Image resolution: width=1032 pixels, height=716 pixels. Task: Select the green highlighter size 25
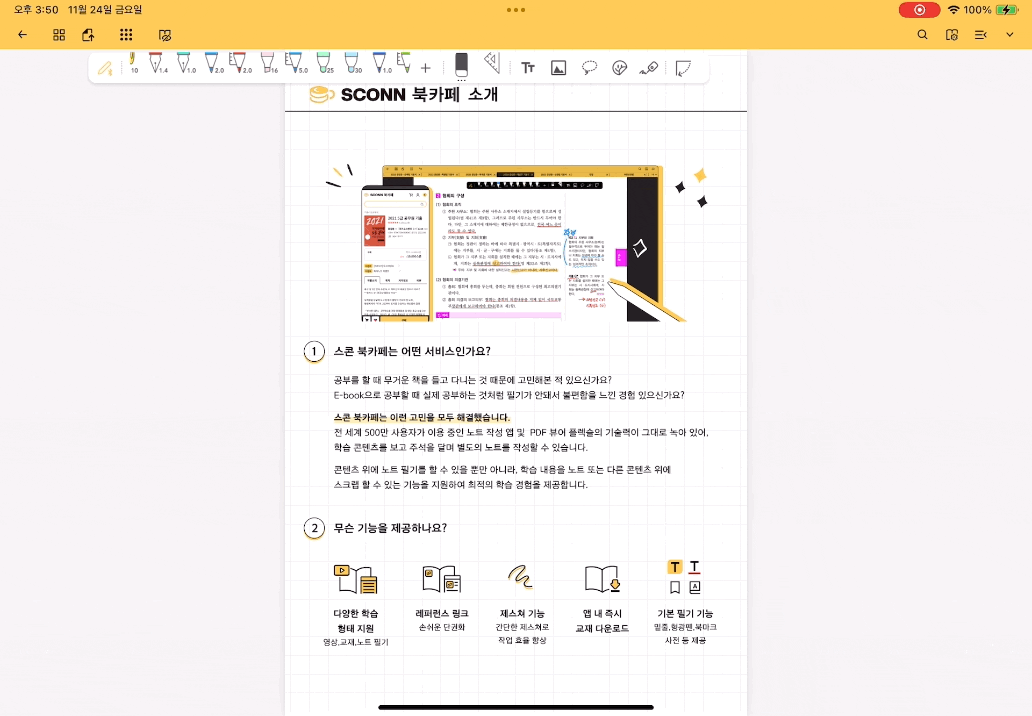[324, 63]
